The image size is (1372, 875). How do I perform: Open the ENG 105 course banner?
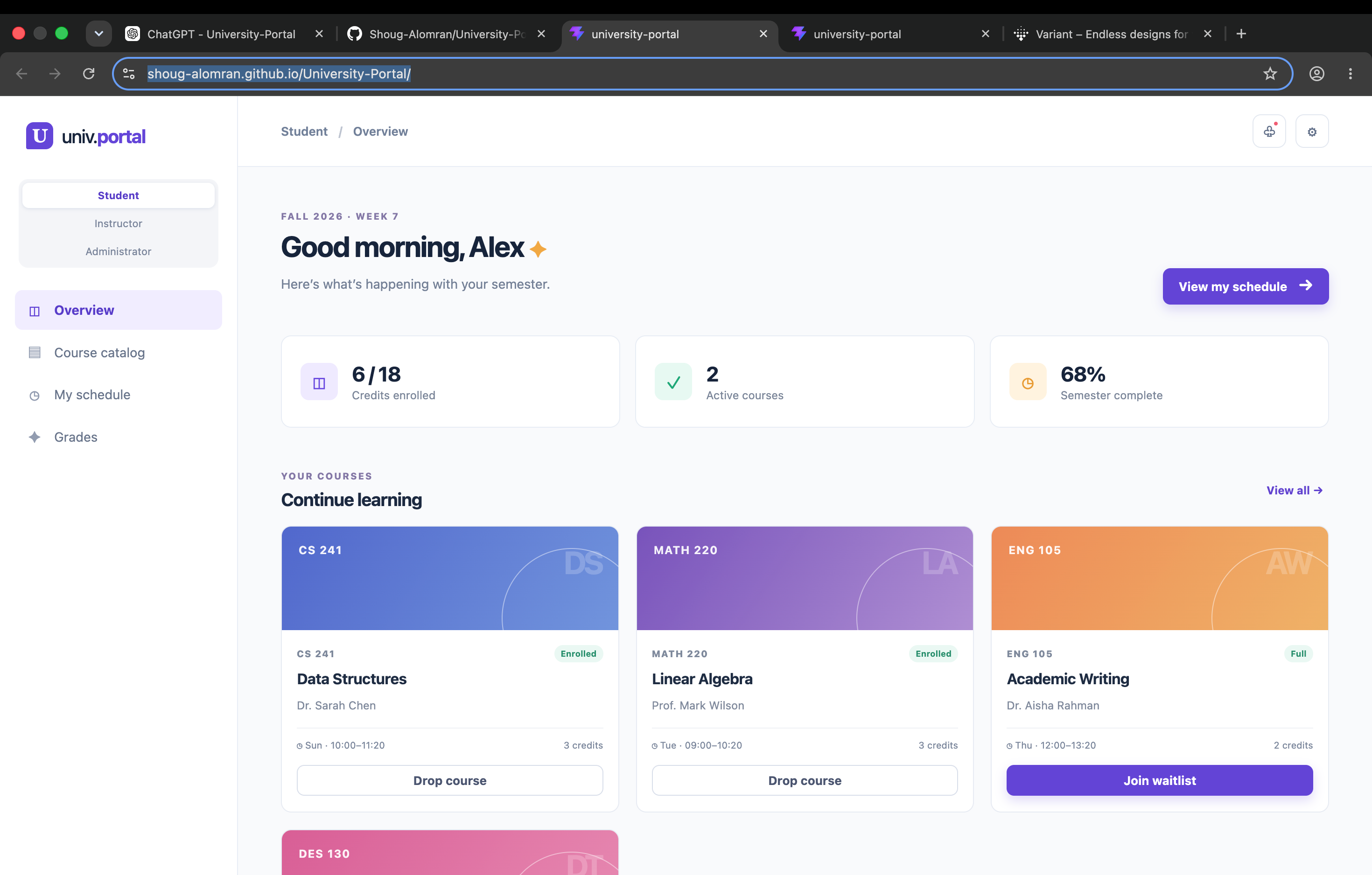pos(1160,578)
